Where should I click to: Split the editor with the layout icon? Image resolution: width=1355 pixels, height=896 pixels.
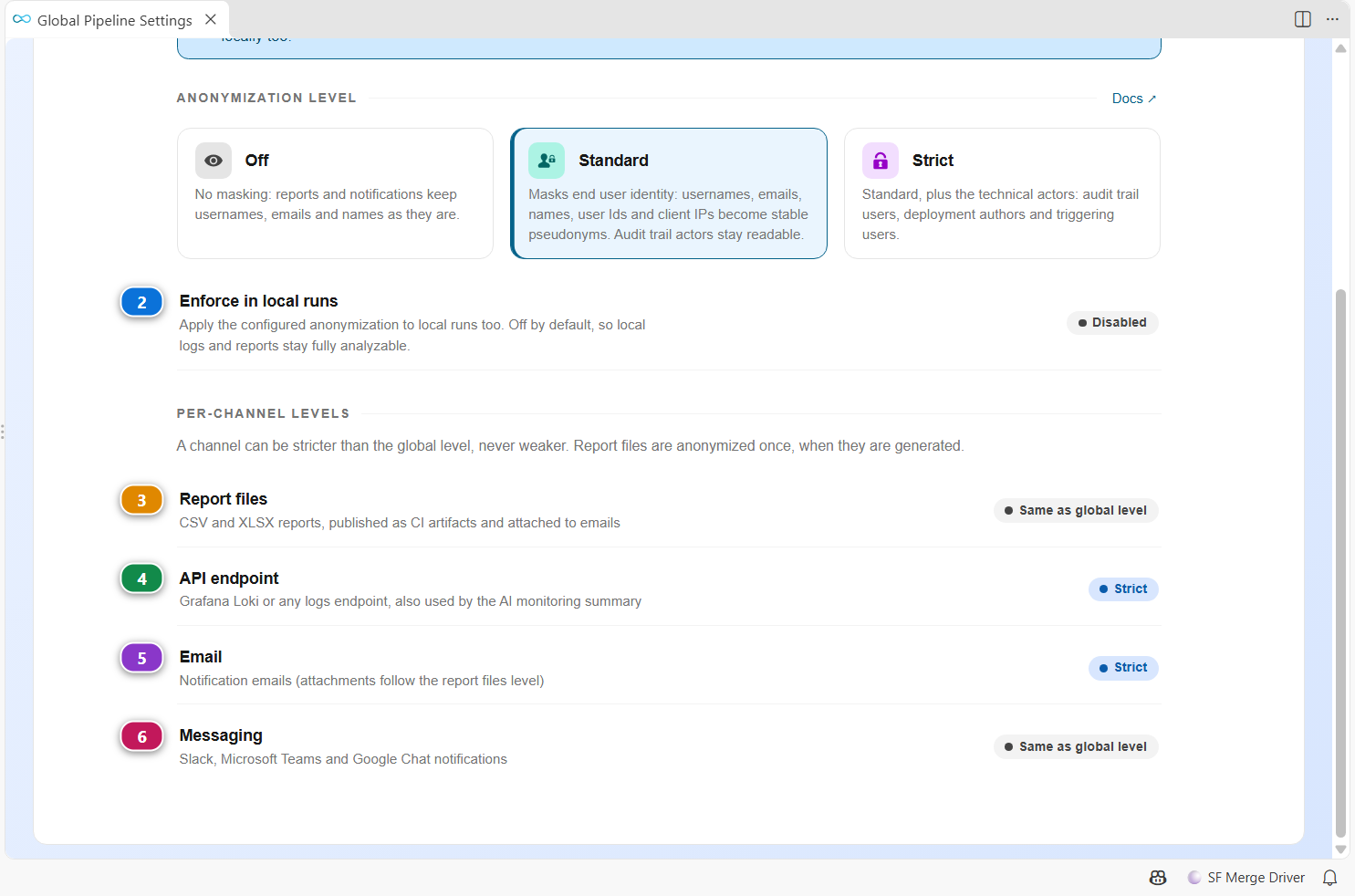tap(1303, 19)
